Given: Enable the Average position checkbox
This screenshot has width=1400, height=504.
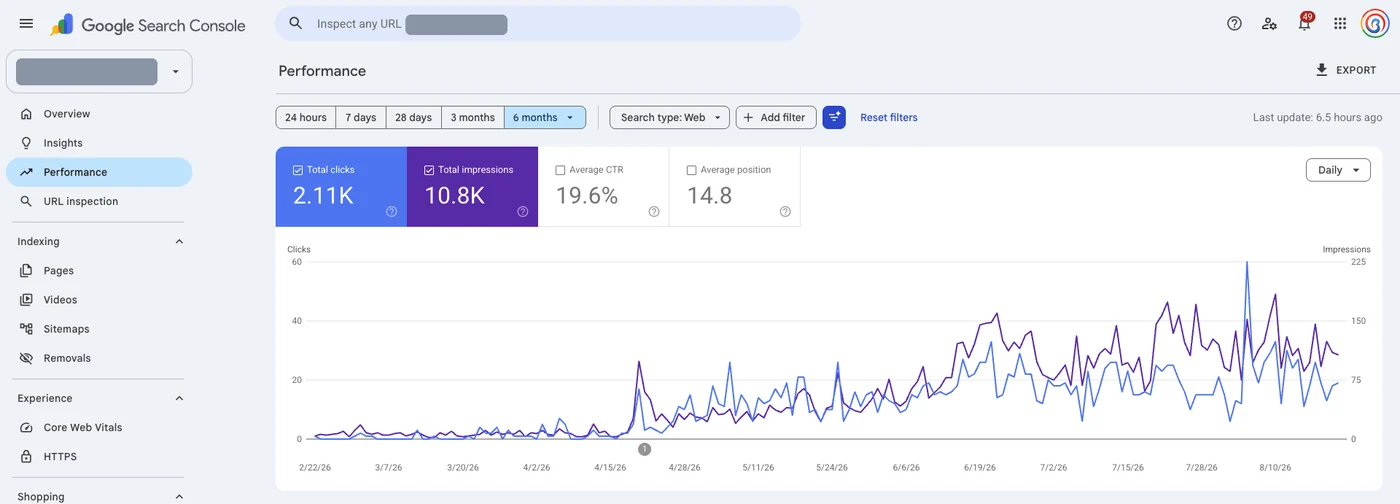Looking at the screenshot, I should 692,170.
